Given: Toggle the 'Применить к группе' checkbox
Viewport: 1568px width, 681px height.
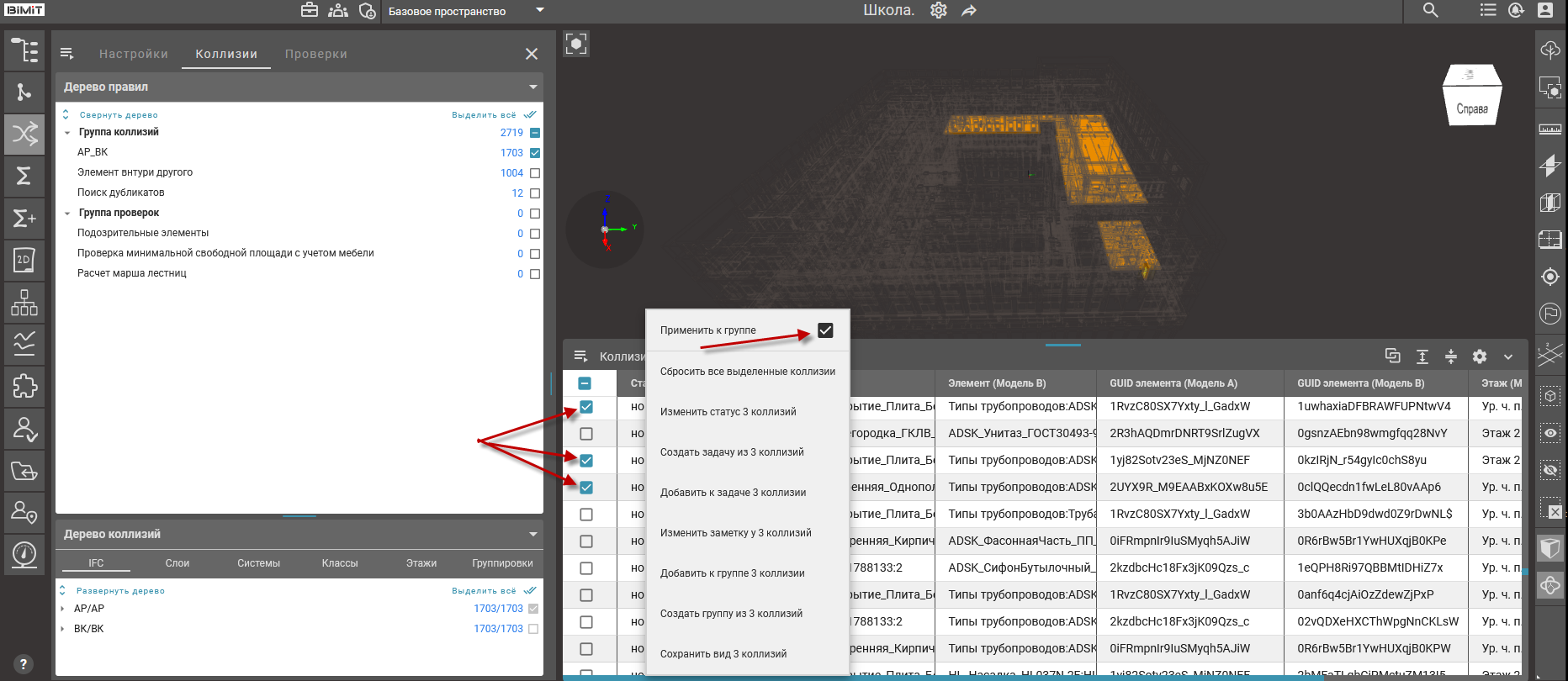Looking at the screenshot, I should coord(825,330).
